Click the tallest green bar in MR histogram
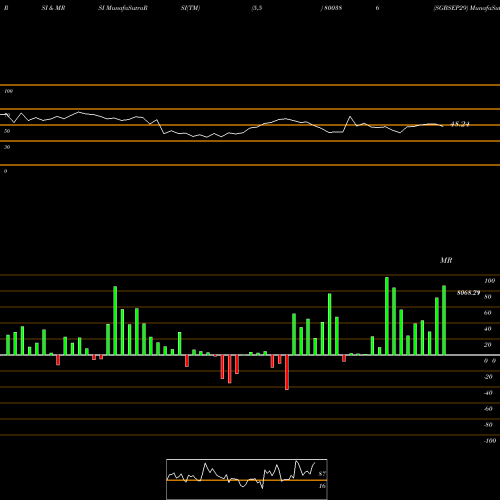The width and height of the screenshot is (500, 500). click(x=387, y=316)
